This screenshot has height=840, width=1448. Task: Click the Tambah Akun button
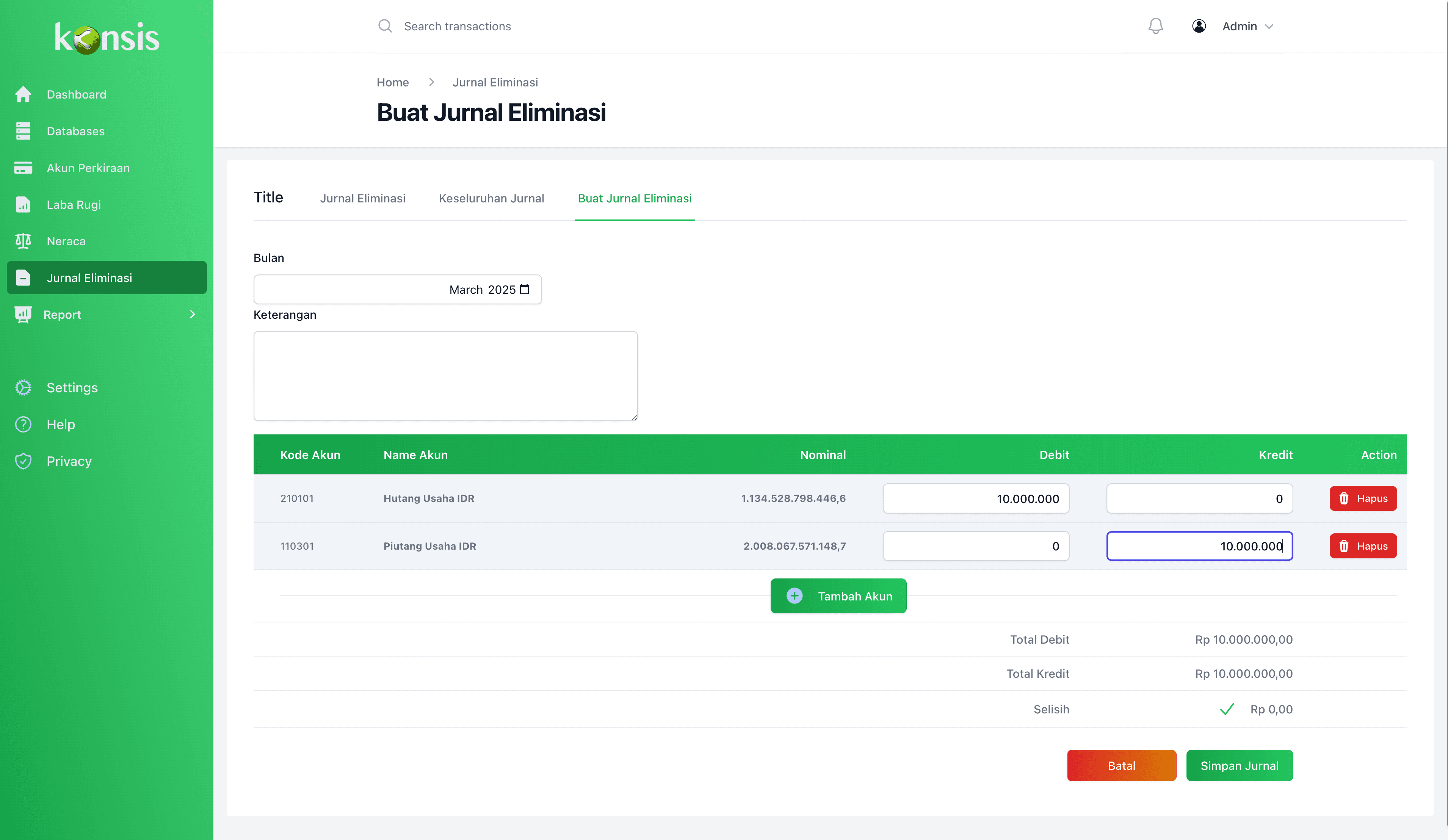coord(838,596)
